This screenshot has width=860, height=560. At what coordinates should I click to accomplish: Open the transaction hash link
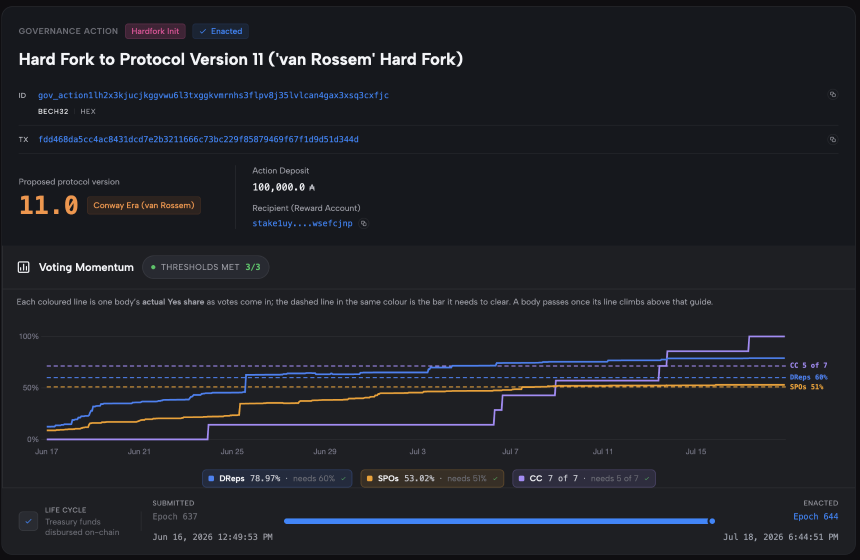pos(199,139)
